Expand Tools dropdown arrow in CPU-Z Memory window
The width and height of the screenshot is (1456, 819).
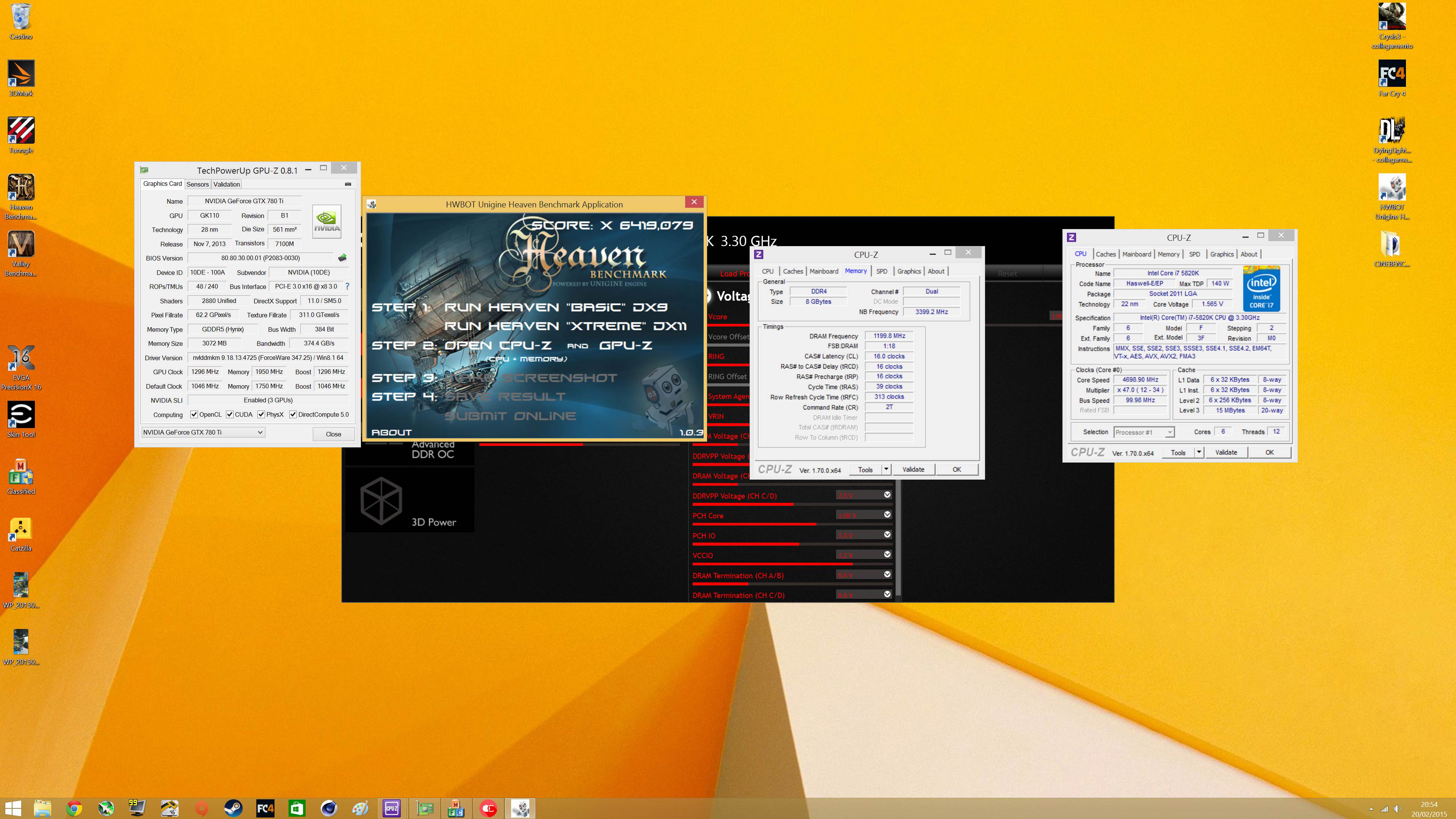pos(886,469)
